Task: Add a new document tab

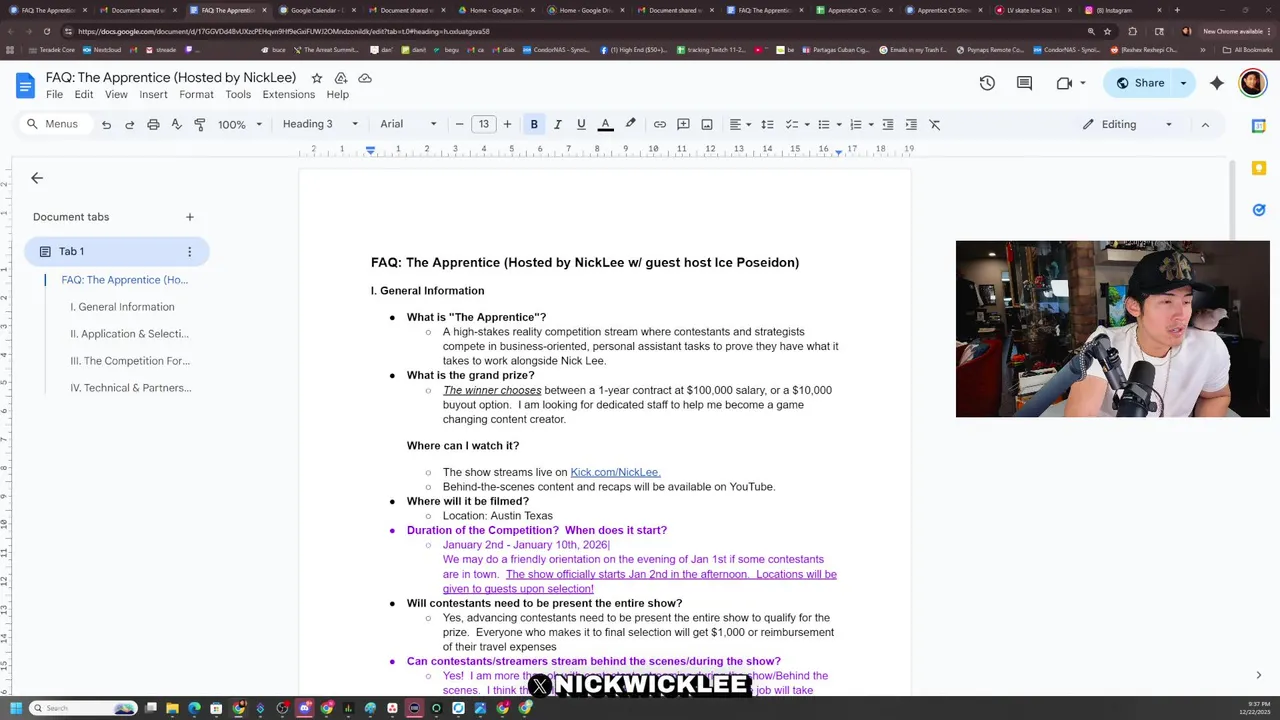Action: (x=189, y=217)
